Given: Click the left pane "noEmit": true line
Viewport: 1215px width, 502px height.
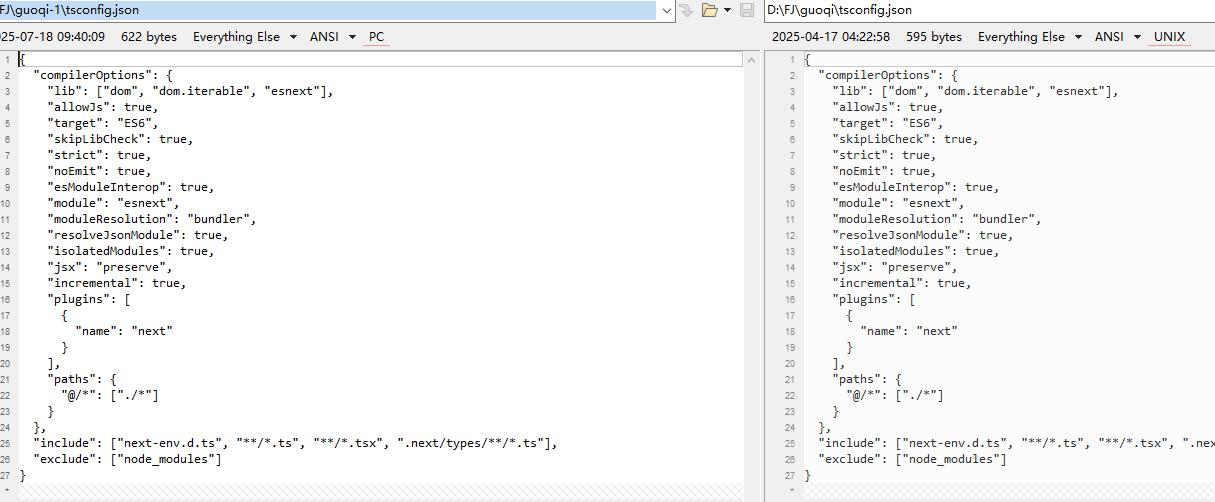Looking at the screenshot, I should point(100,171).
